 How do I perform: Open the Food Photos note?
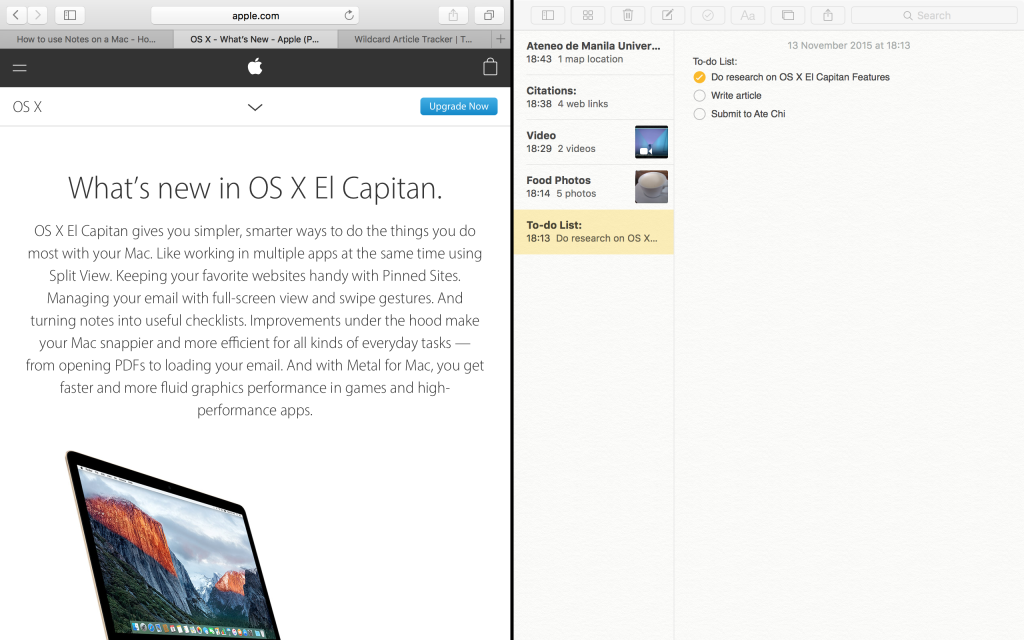point(594,187)
